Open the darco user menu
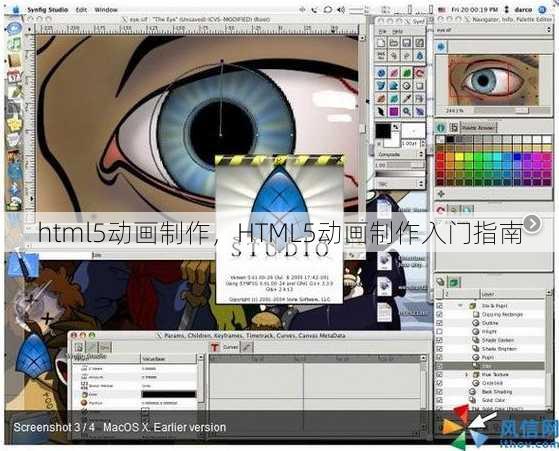Screen dimensions: 559x451 coord(523,10)
